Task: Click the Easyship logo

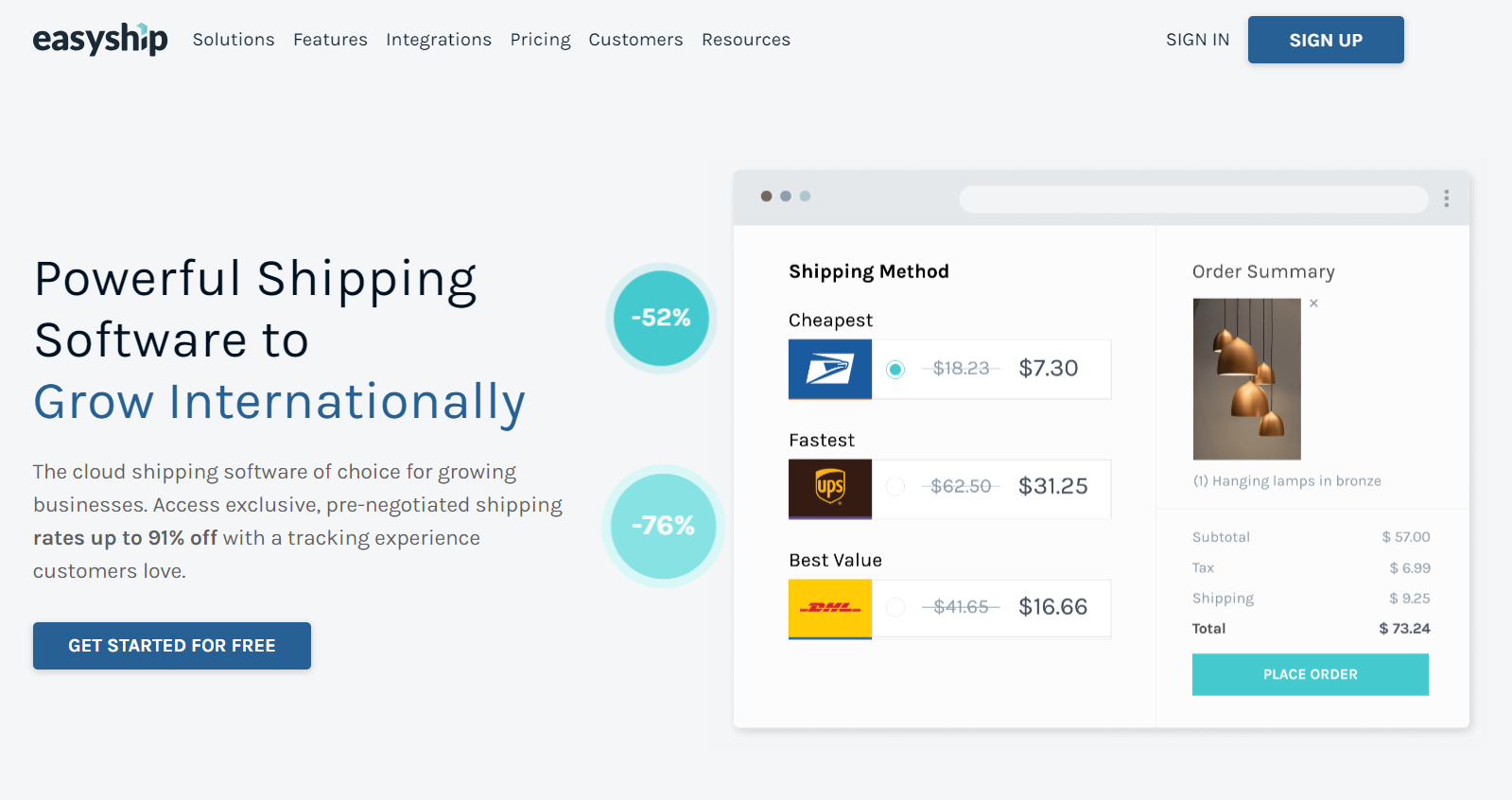Action: pyautogui.click(x=100, y=40)
